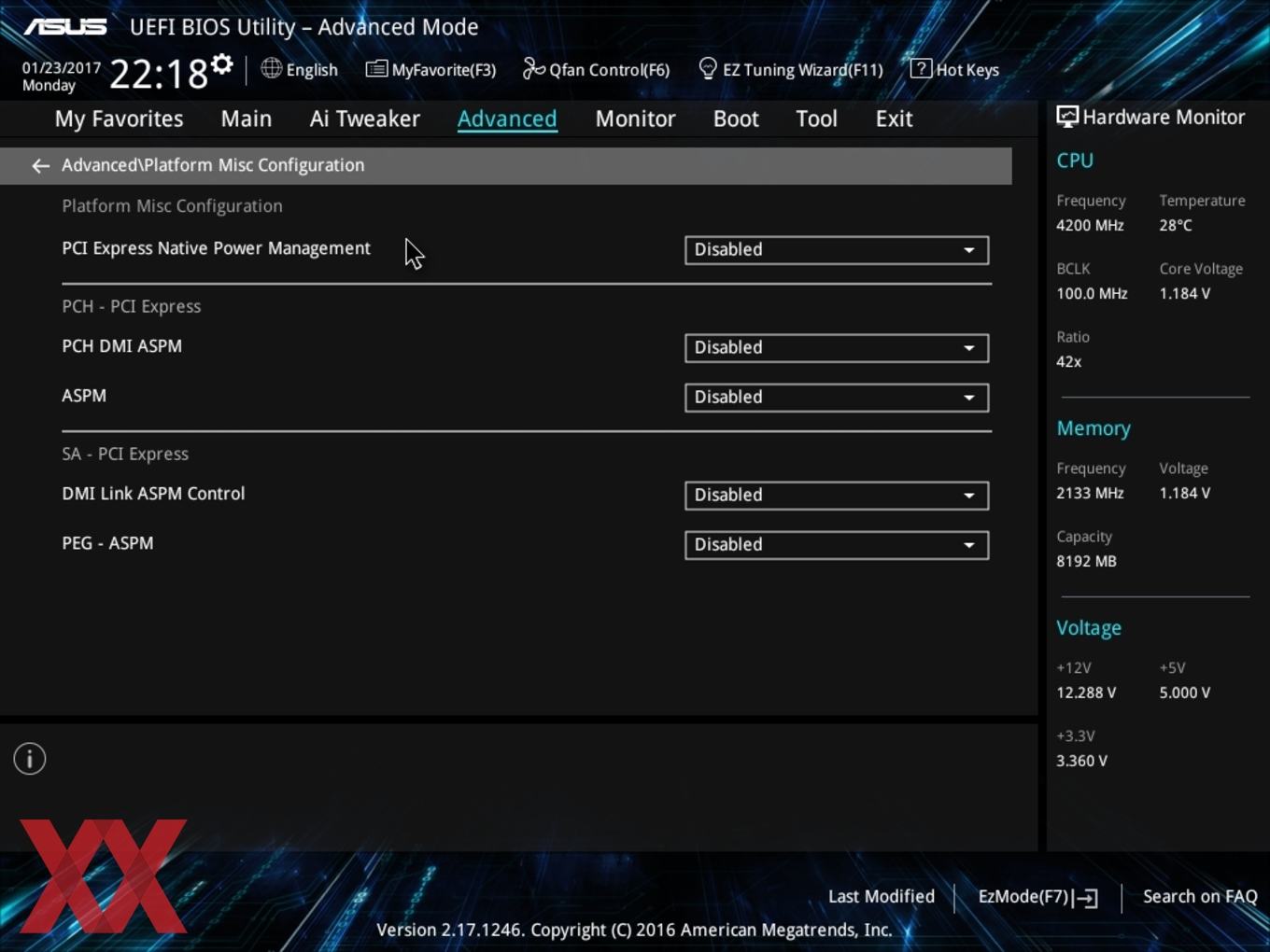1270x952 pixels.
Task: Click the capacity 8192 MB value
Action: coord(1086,561)
